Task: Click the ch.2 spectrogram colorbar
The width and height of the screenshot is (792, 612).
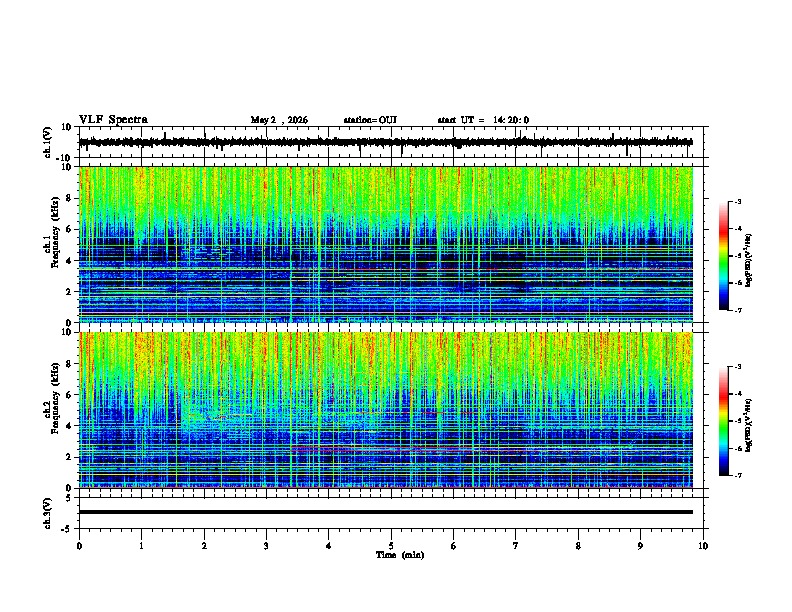Action: click(723, 421)
